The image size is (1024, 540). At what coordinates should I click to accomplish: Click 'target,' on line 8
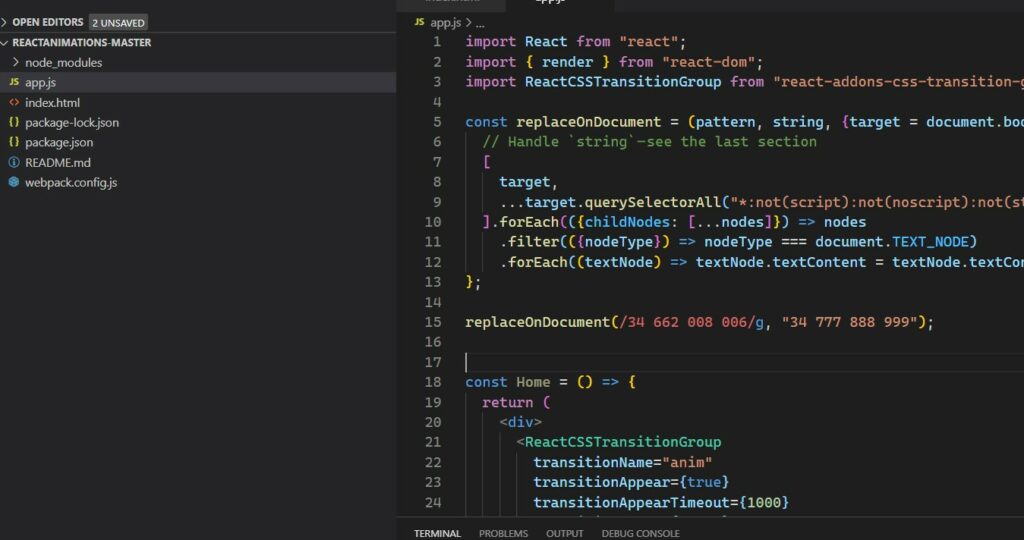pos(528,182)
